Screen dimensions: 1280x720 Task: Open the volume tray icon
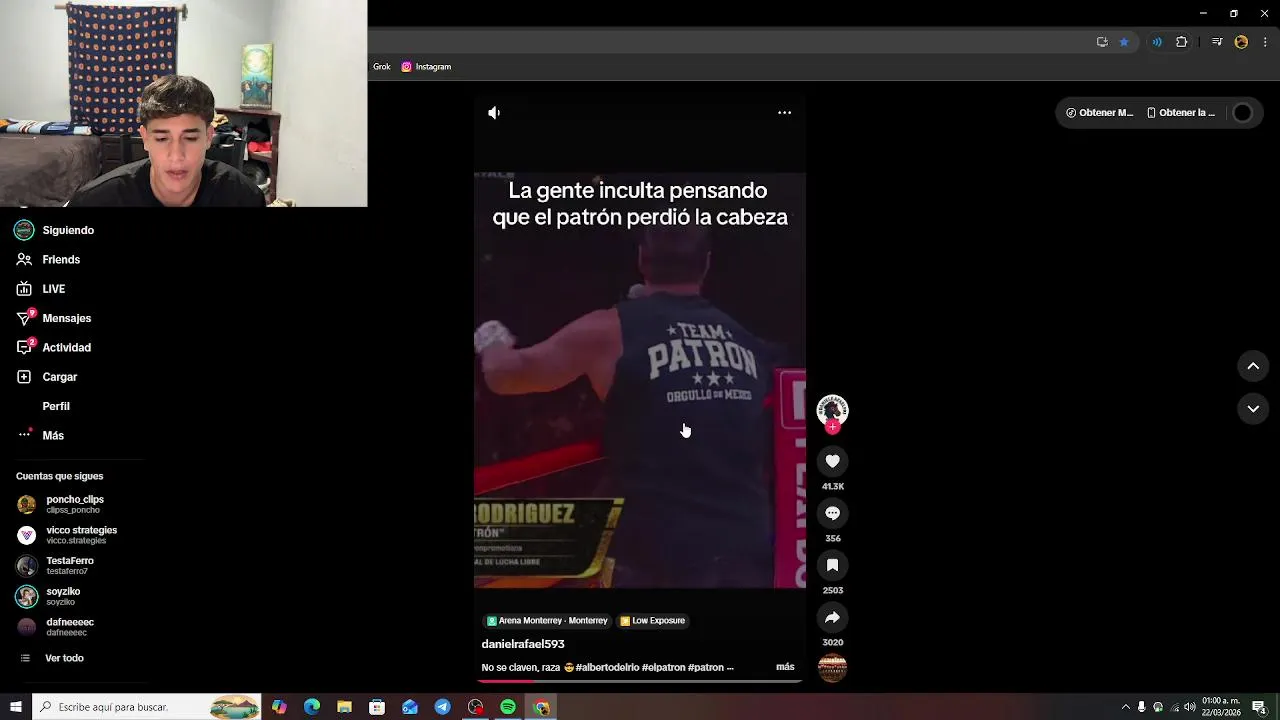[1190, 707]
